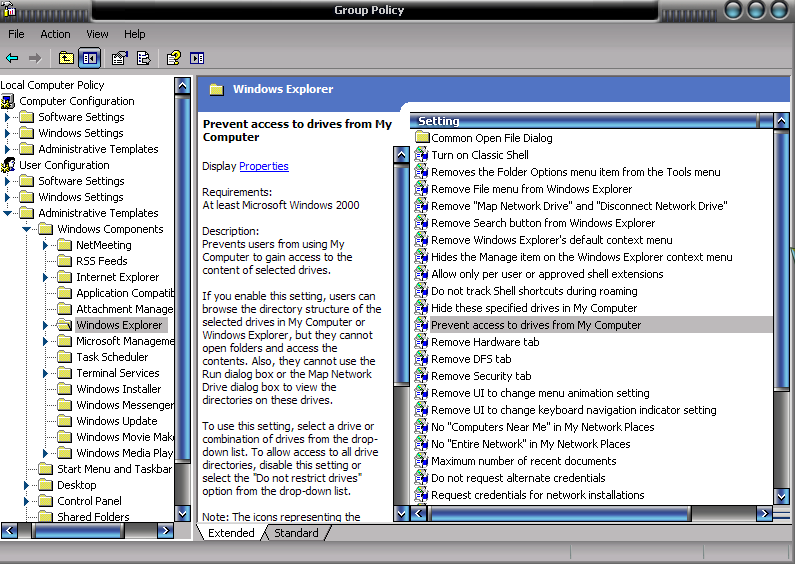The image size is (795, 564).
Task: Click the Back arrow toolbar icon
Action: [13, 58]
